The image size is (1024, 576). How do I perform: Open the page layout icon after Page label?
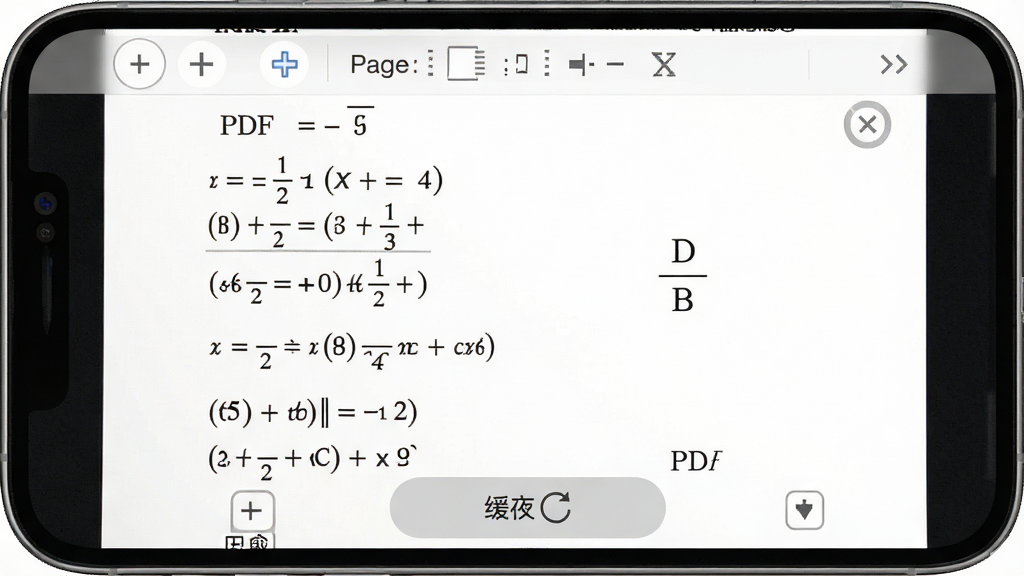pyautogui.click(x=466, y=64)
